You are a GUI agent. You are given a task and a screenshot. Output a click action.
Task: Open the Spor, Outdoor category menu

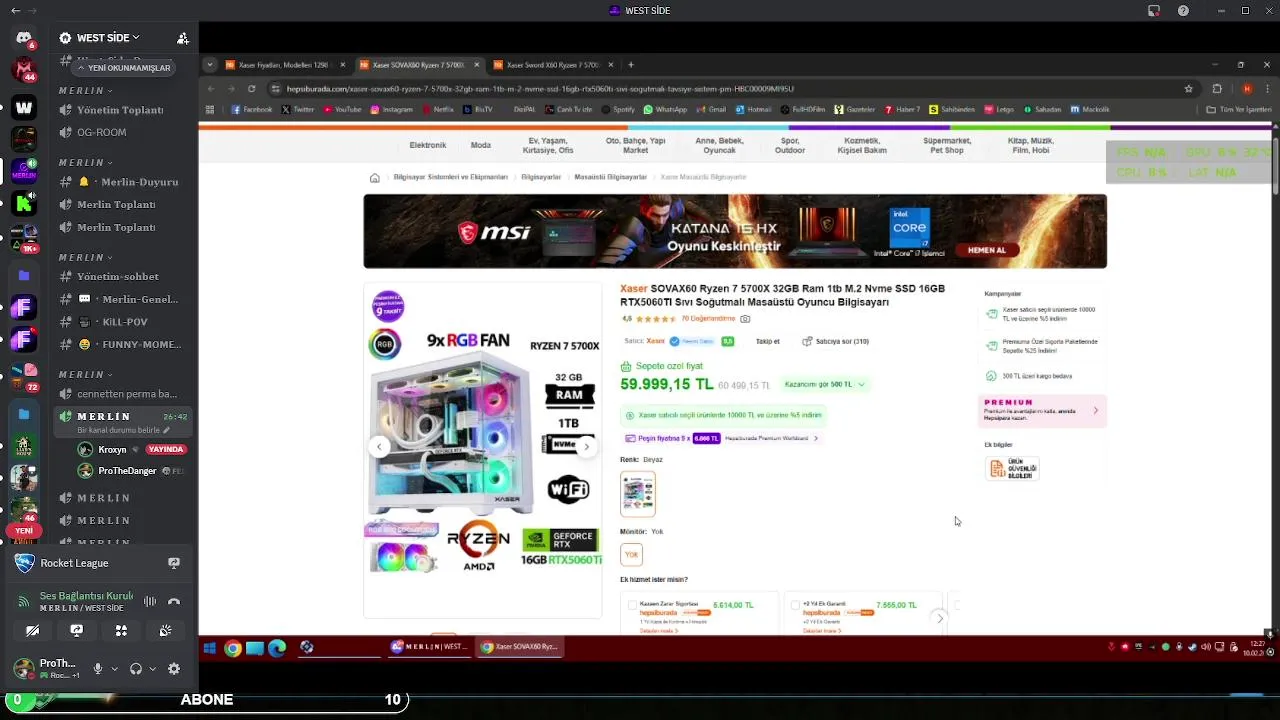click(x=790, y=146)
